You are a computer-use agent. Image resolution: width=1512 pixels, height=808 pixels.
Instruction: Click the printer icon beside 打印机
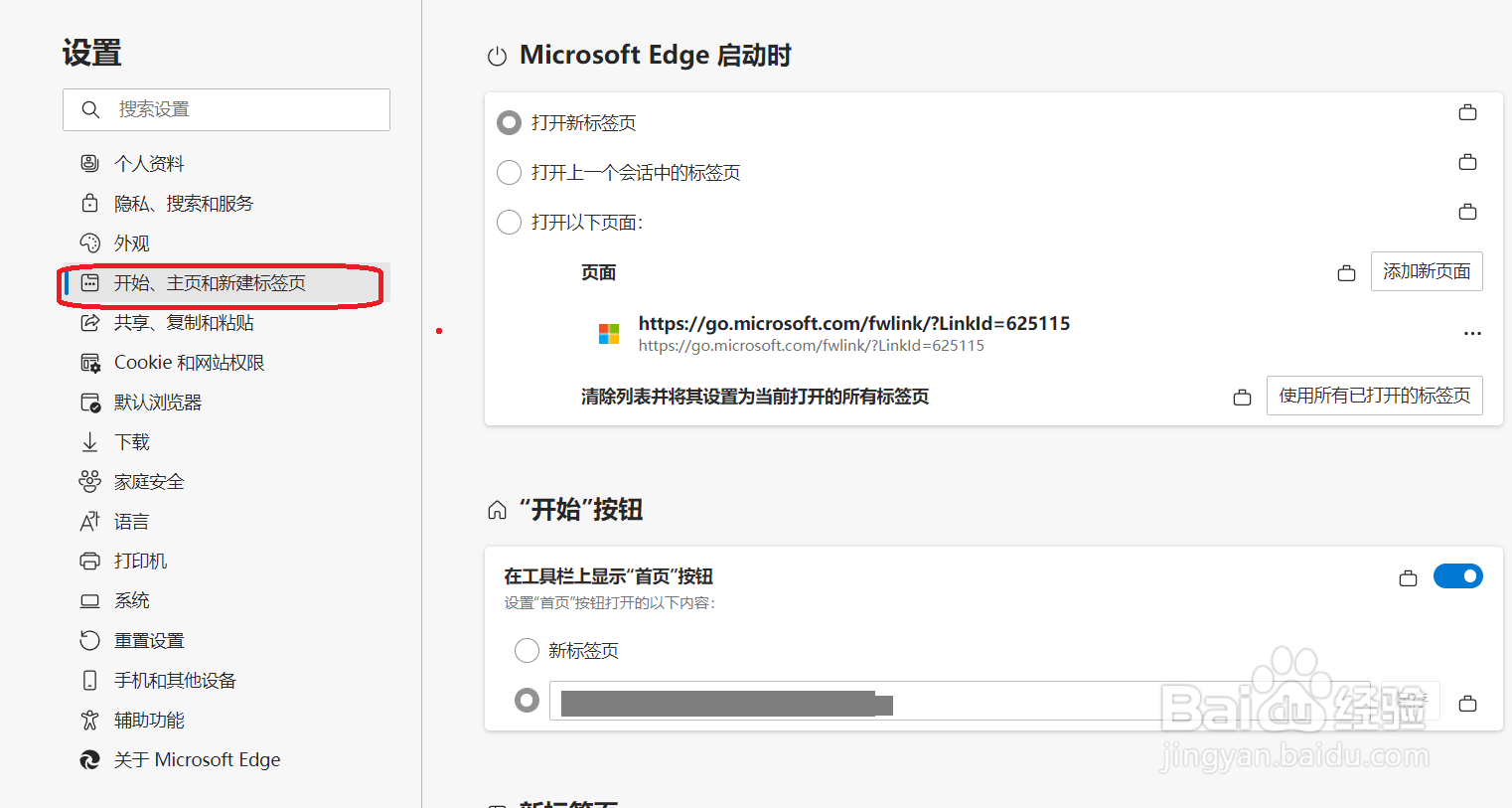tap(89, 561)
